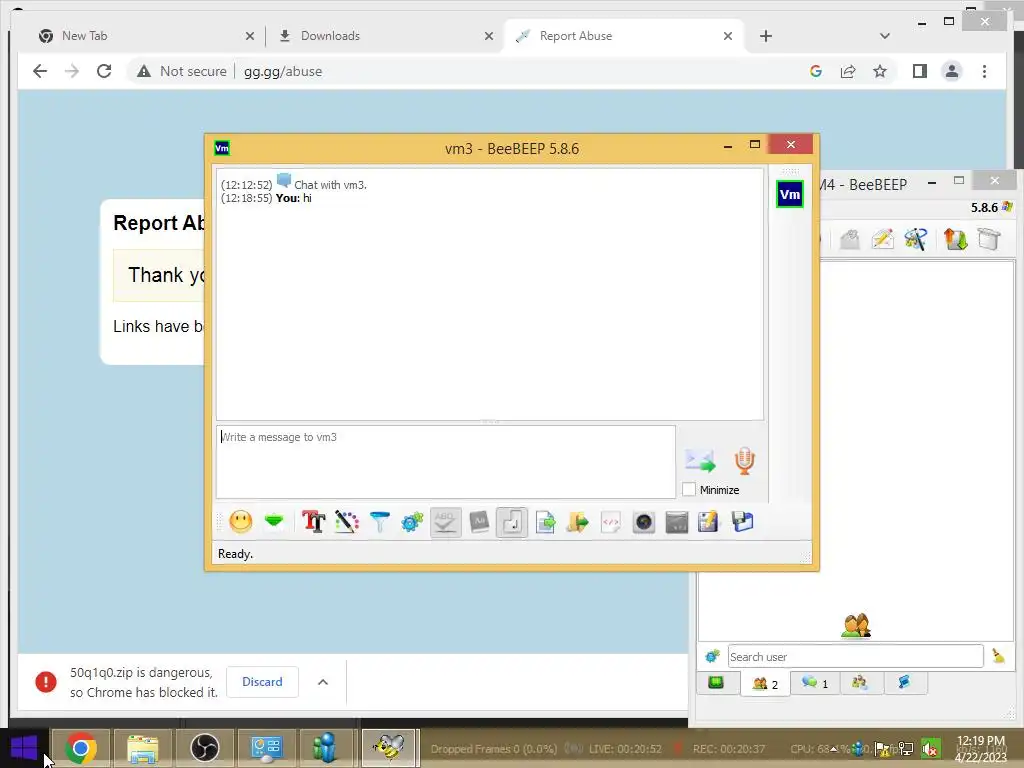The height and width of the screenshot is (768, 1024).
Task: Open OBS Studio from the taskbar
Action: click(x=204, y=748)
